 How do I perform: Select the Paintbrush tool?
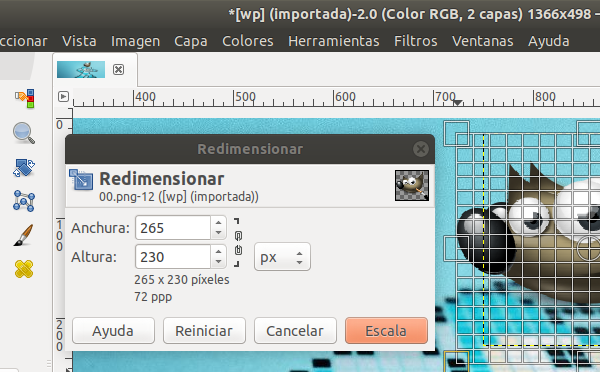tap(23, 235)
